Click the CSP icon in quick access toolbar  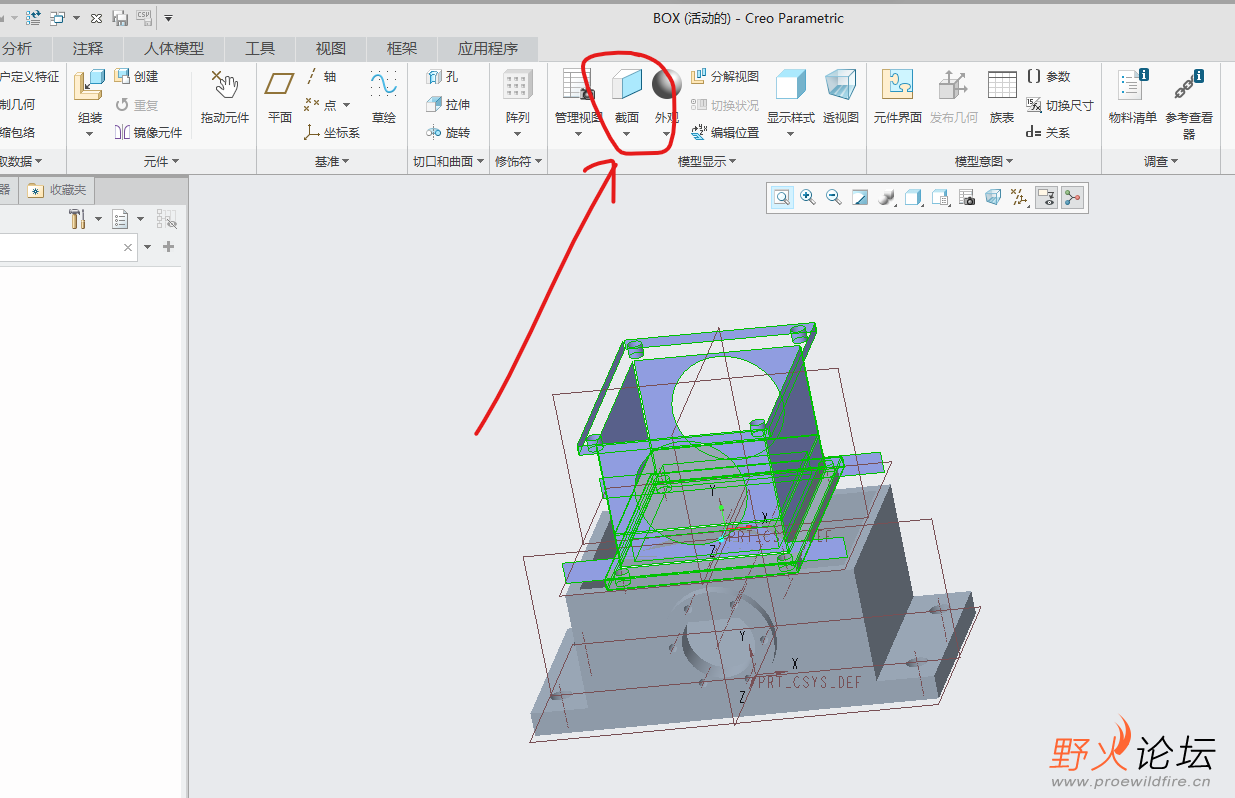point(143,17)
